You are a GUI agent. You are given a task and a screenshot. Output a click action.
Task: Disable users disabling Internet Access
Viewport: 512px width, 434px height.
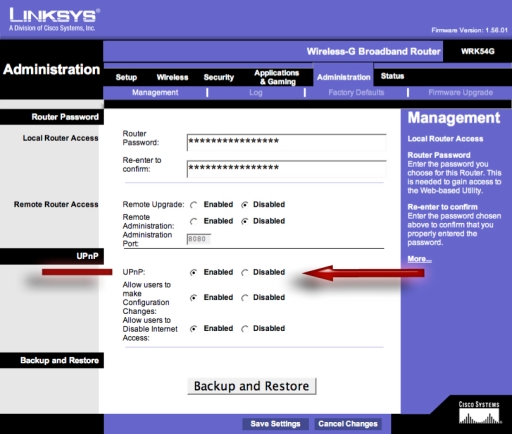tap(245, 329)
